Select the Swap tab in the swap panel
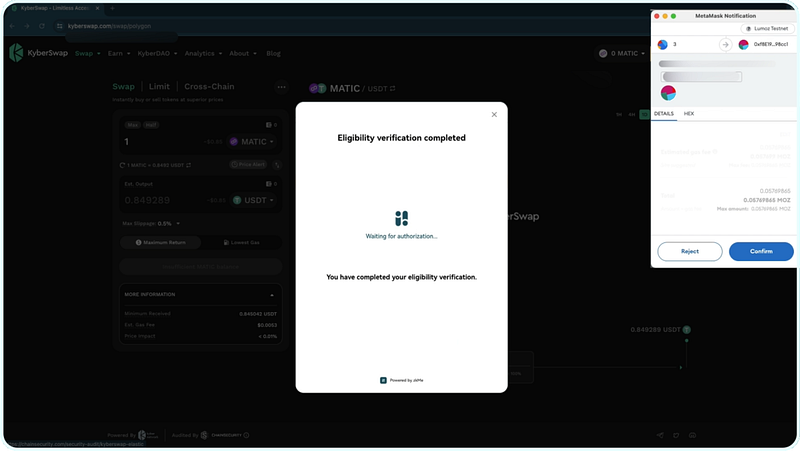The image size is (800, 451). point(123,86)
